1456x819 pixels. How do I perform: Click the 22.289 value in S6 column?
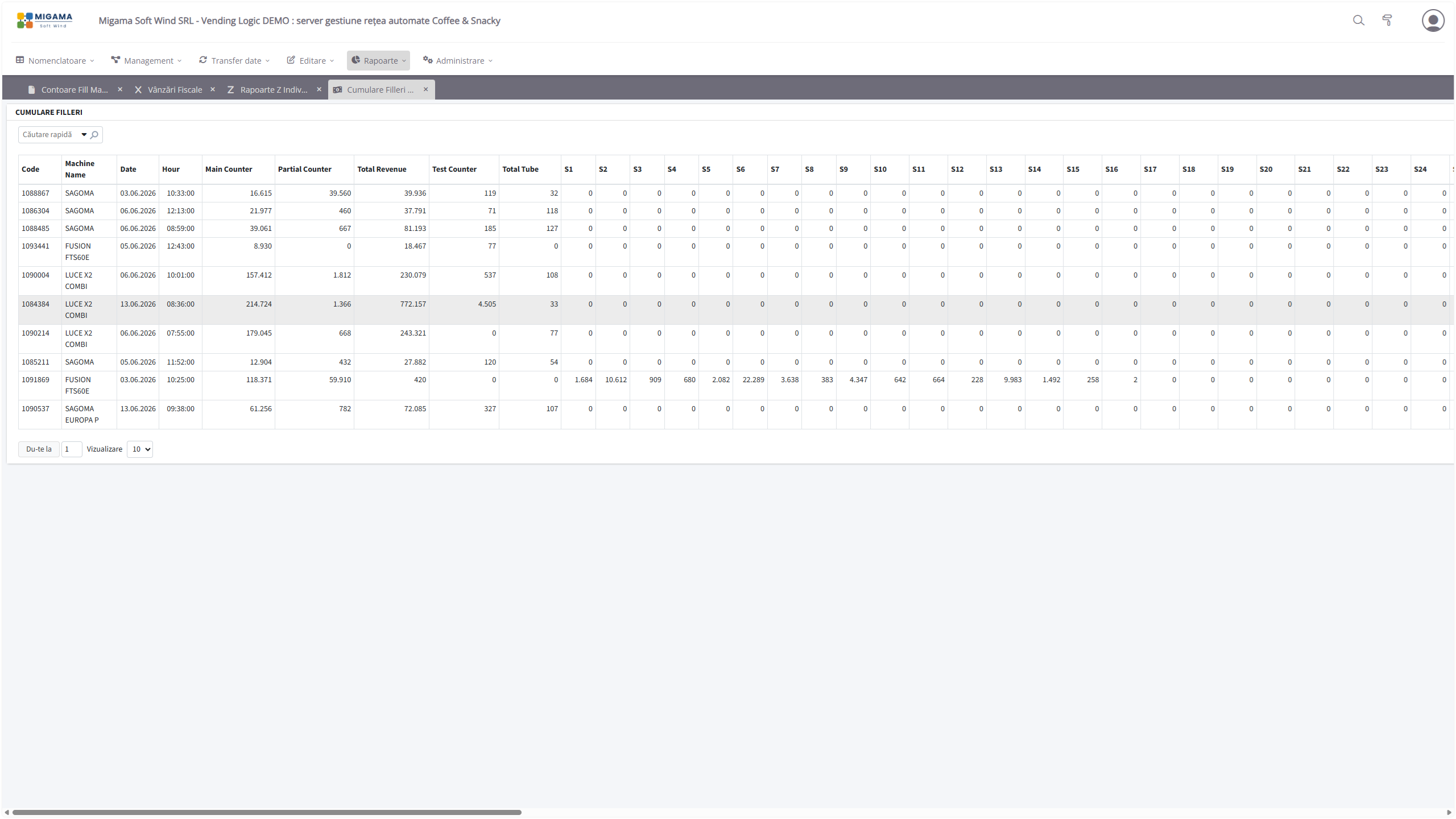click(x=753, y=380)
